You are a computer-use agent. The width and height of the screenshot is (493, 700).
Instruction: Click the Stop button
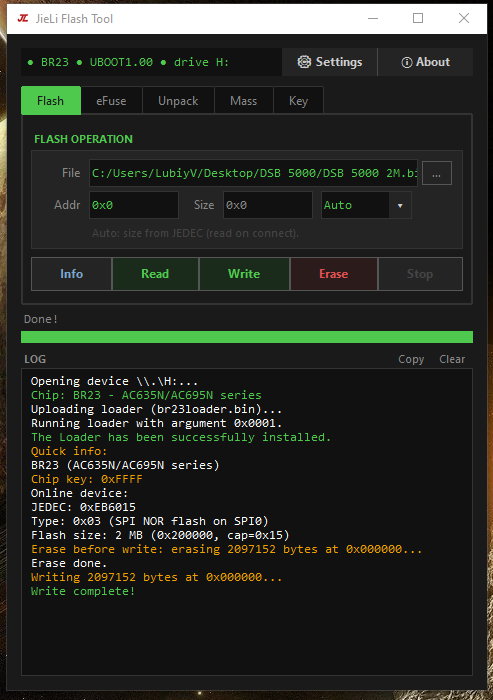[x=420, y=274]
